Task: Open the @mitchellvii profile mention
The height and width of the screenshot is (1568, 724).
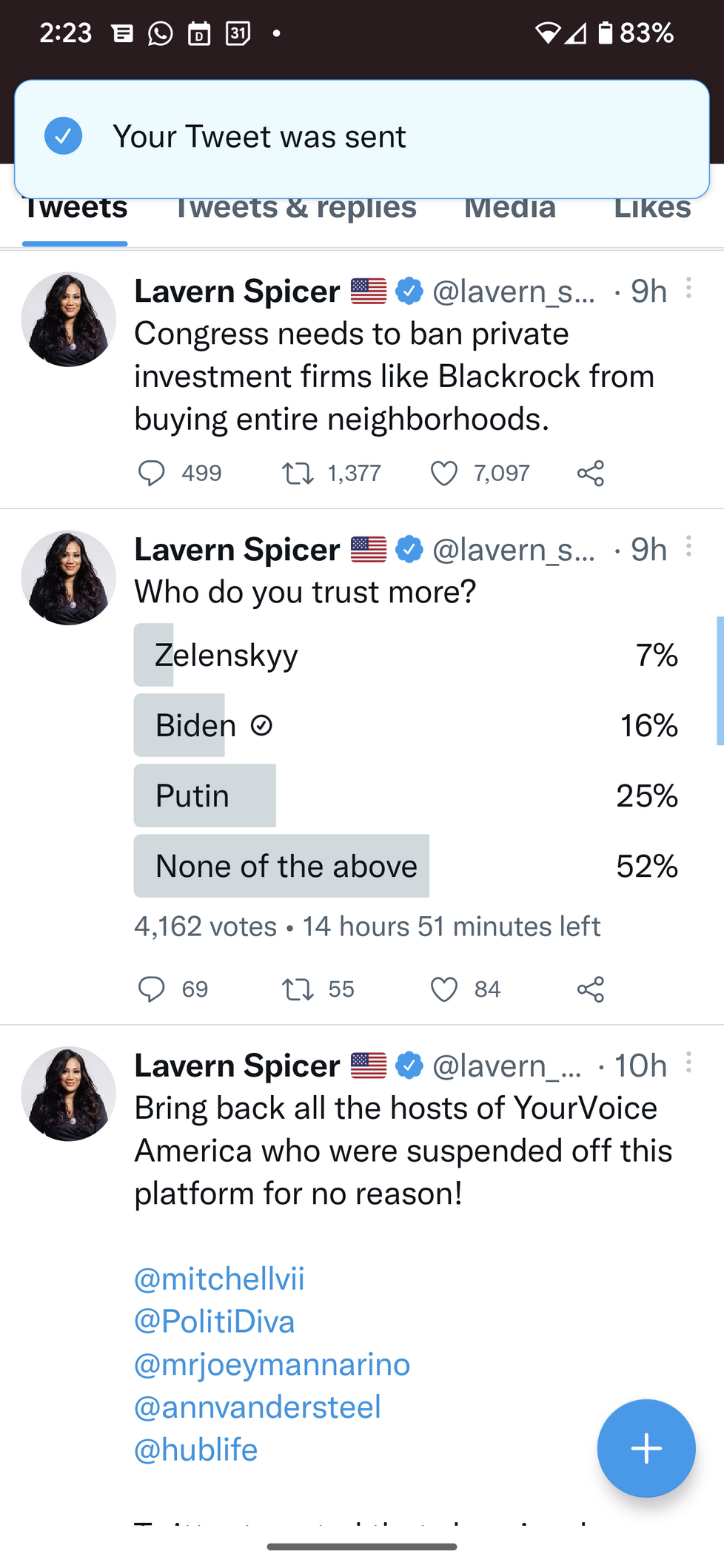Action: coord(219,1279)
